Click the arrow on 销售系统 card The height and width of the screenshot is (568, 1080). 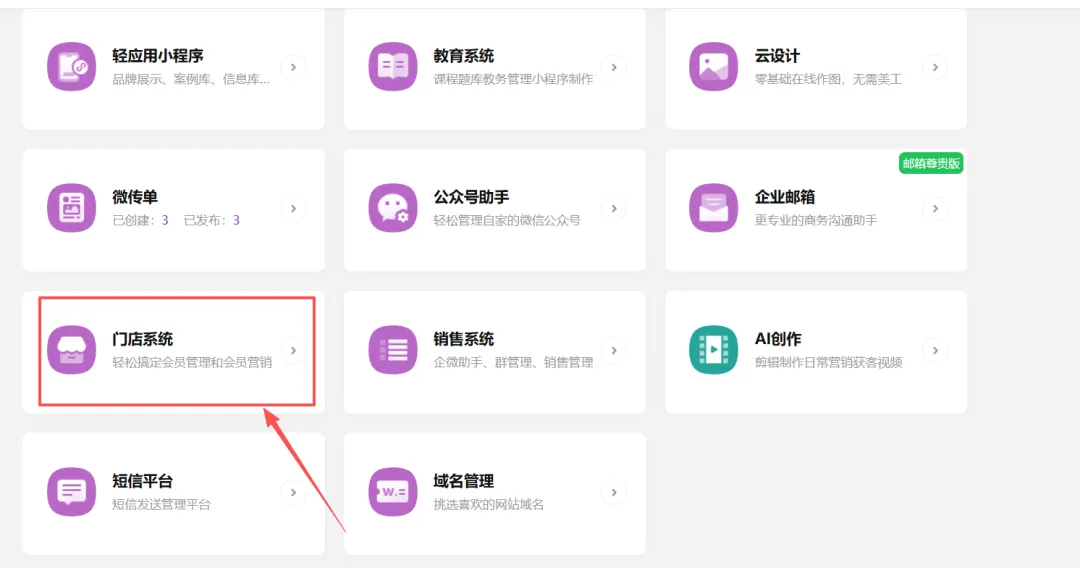coord(614,350)
